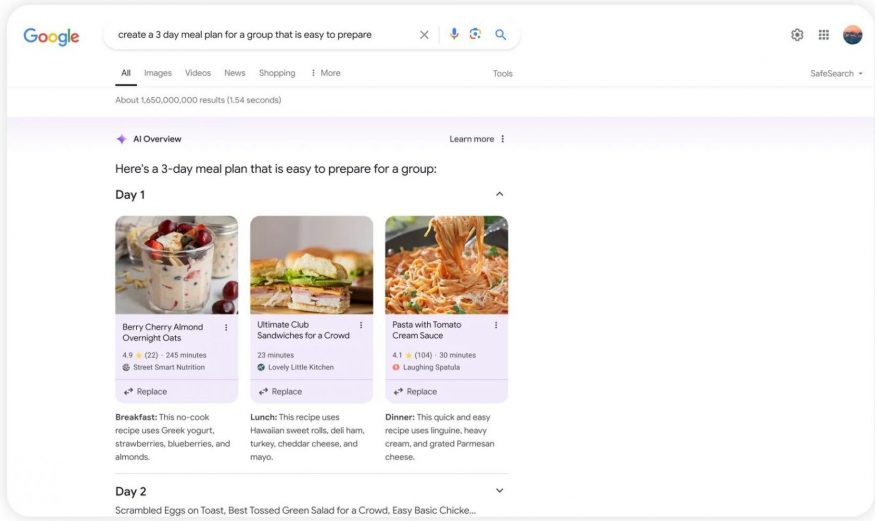
Task: Click the voice search microphone icon
Action: click(x=454, y=34)
